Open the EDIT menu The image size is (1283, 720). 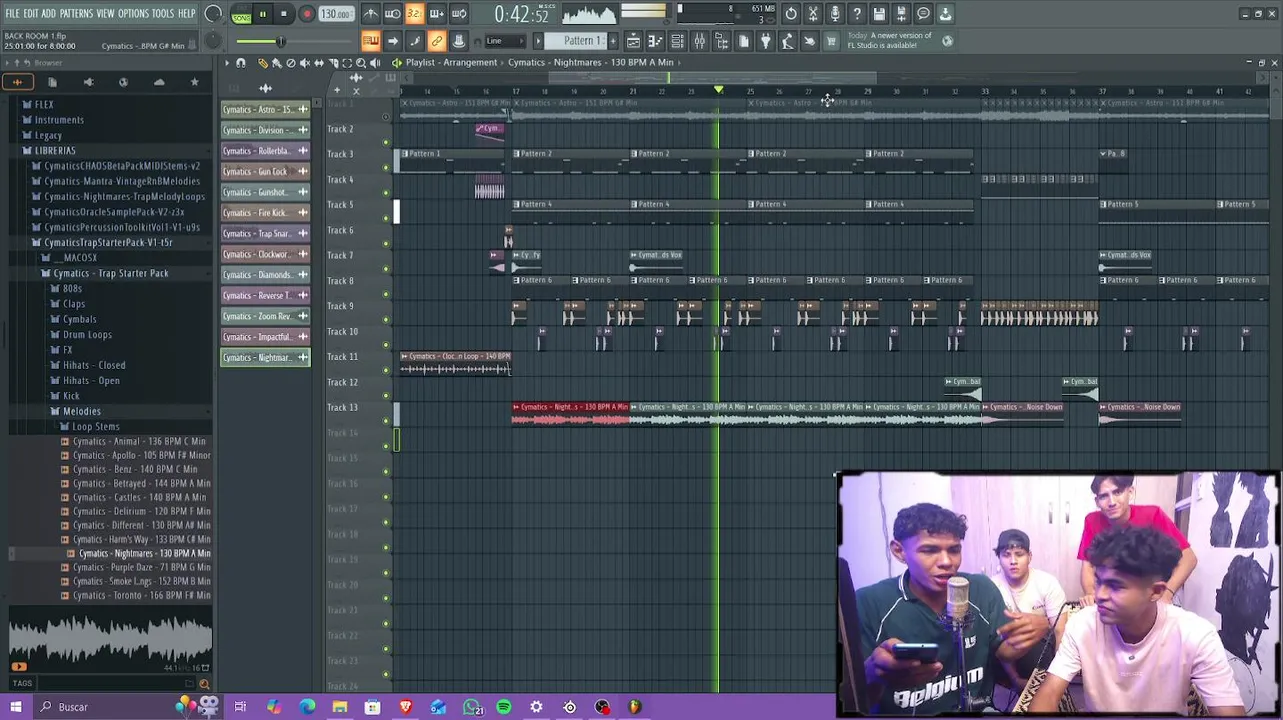[31, 14]
